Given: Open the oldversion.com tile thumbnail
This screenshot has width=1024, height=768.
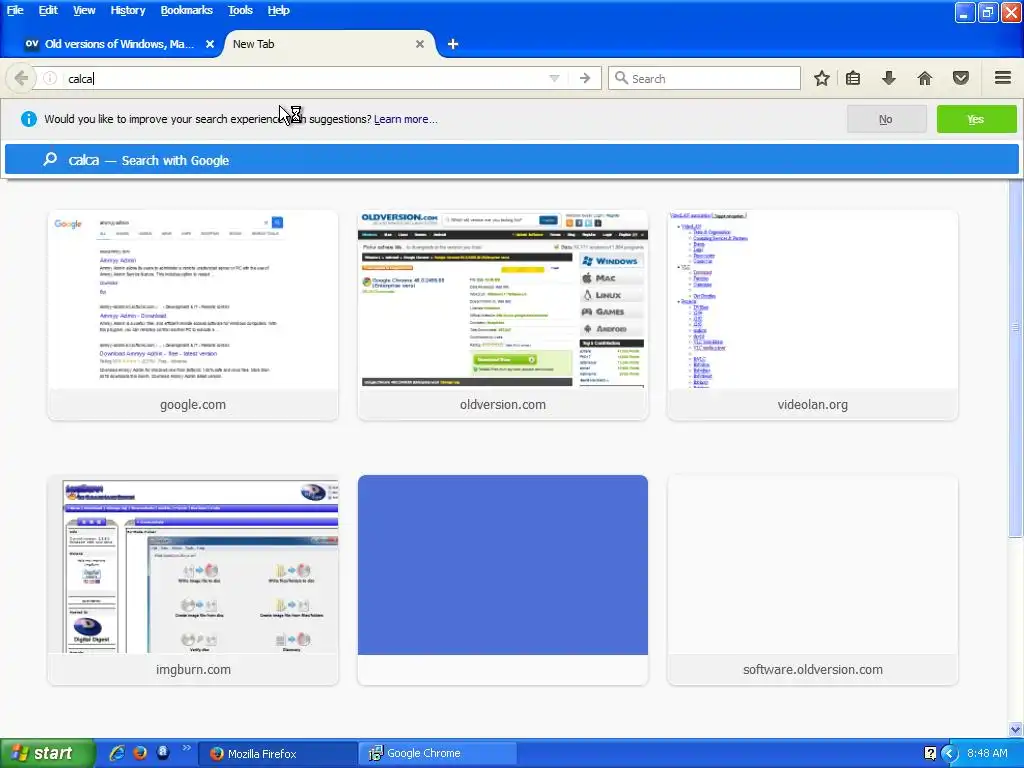Looking at the screenshot, I should pyautogui.click(x=503, y=300).
